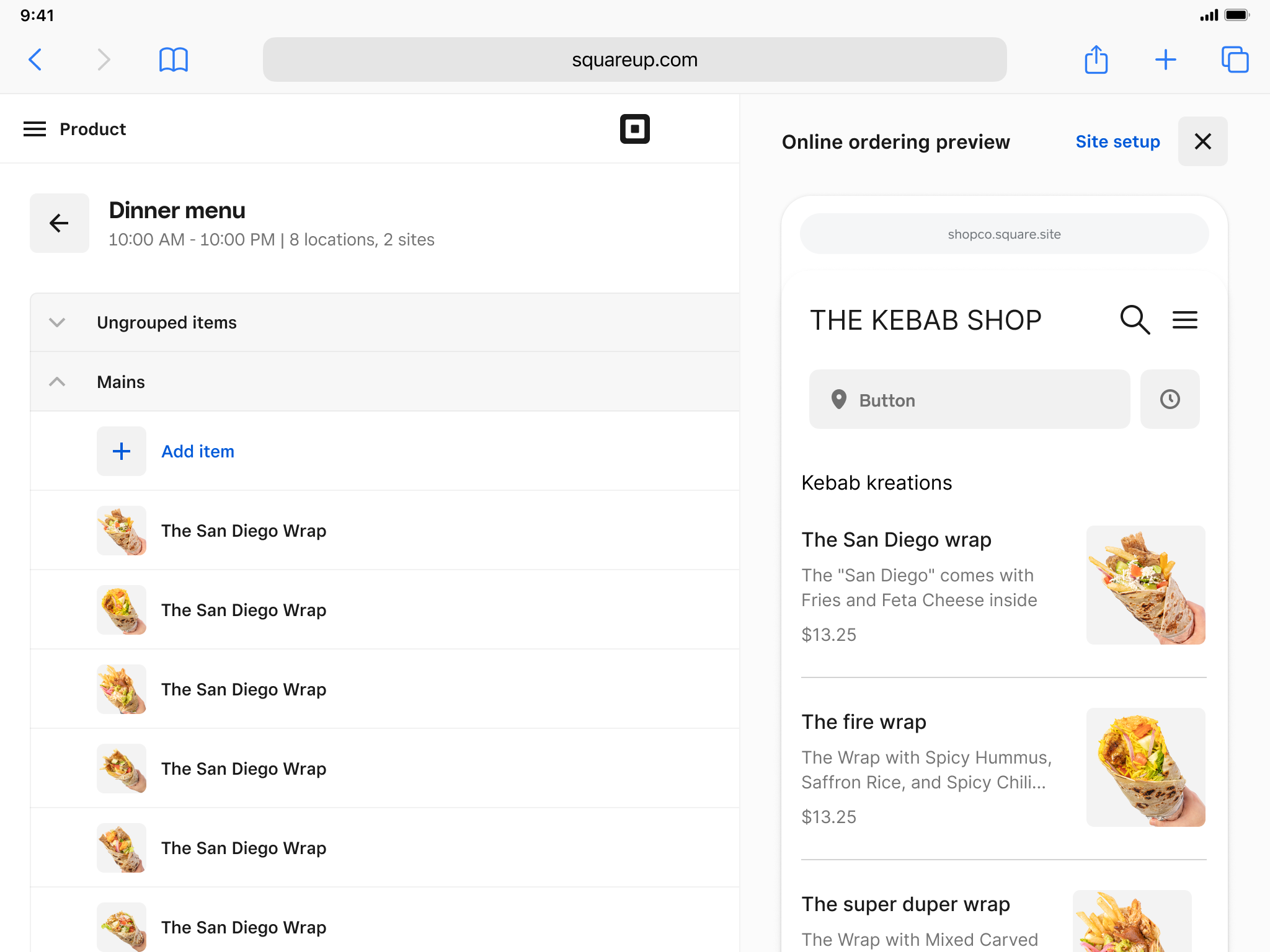This screenshot has width=1270, height=952.
Task: Go back from Dinner menu
Action: click(60, 223)
